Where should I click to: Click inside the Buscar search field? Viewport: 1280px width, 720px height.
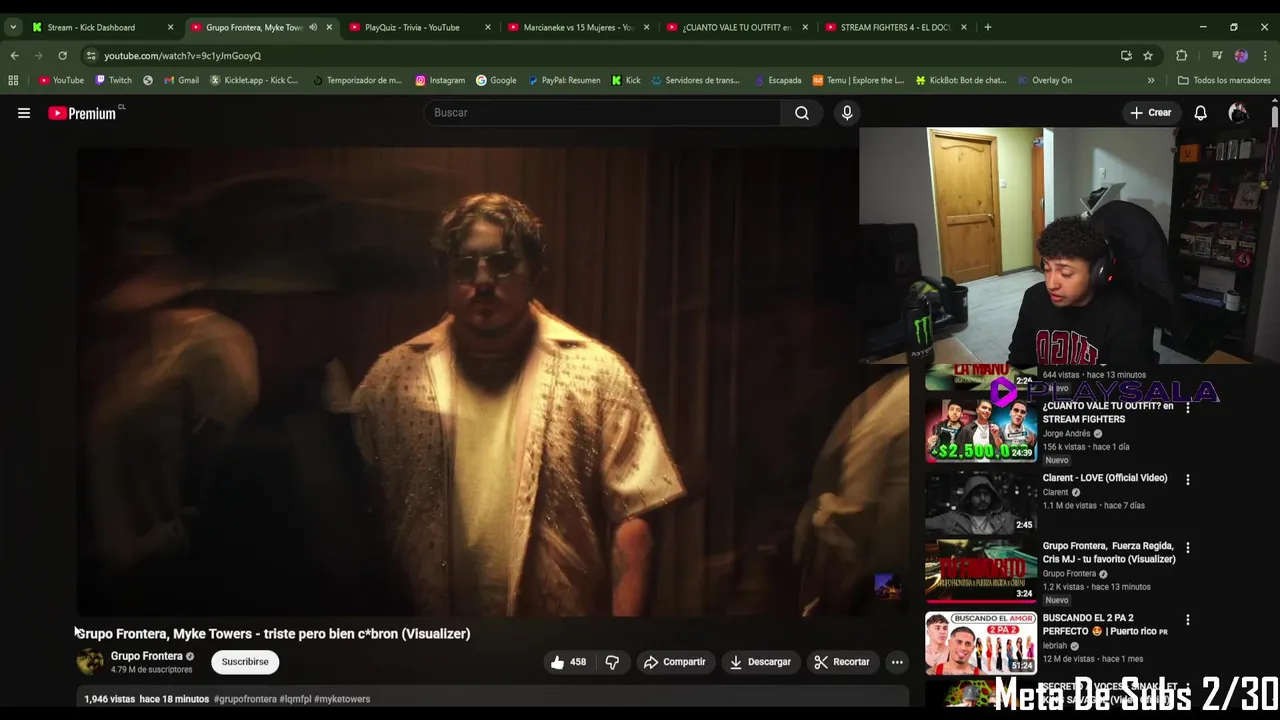[x=603, y=113]
